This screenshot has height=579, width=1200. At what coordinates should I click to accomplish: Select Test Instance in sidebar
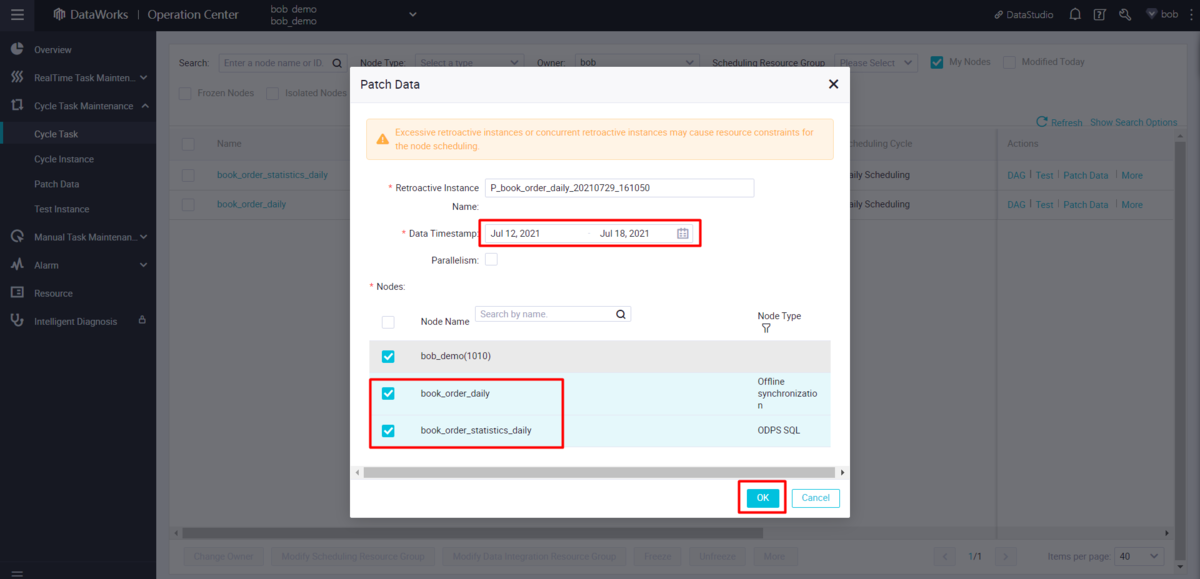tap(62, 209)
